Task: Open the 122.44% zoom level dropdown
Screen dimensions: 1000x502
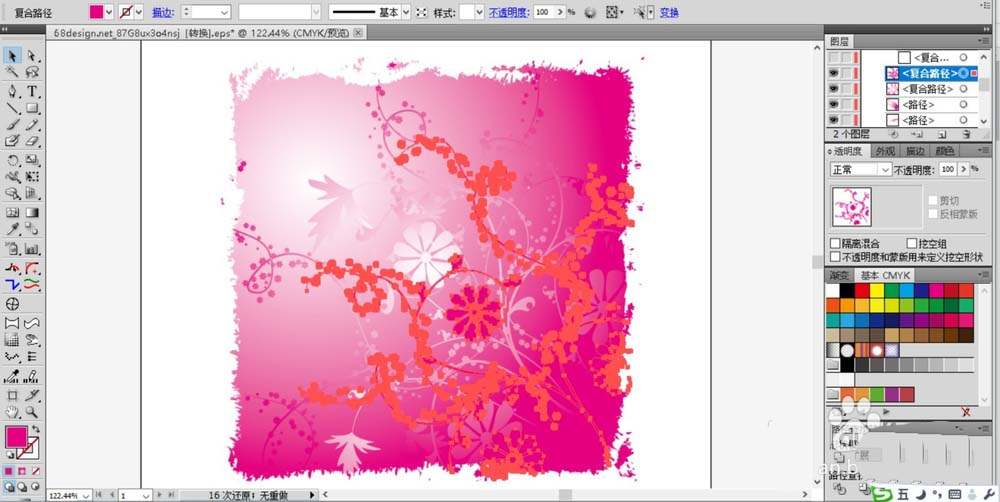Action: (85, 496)
